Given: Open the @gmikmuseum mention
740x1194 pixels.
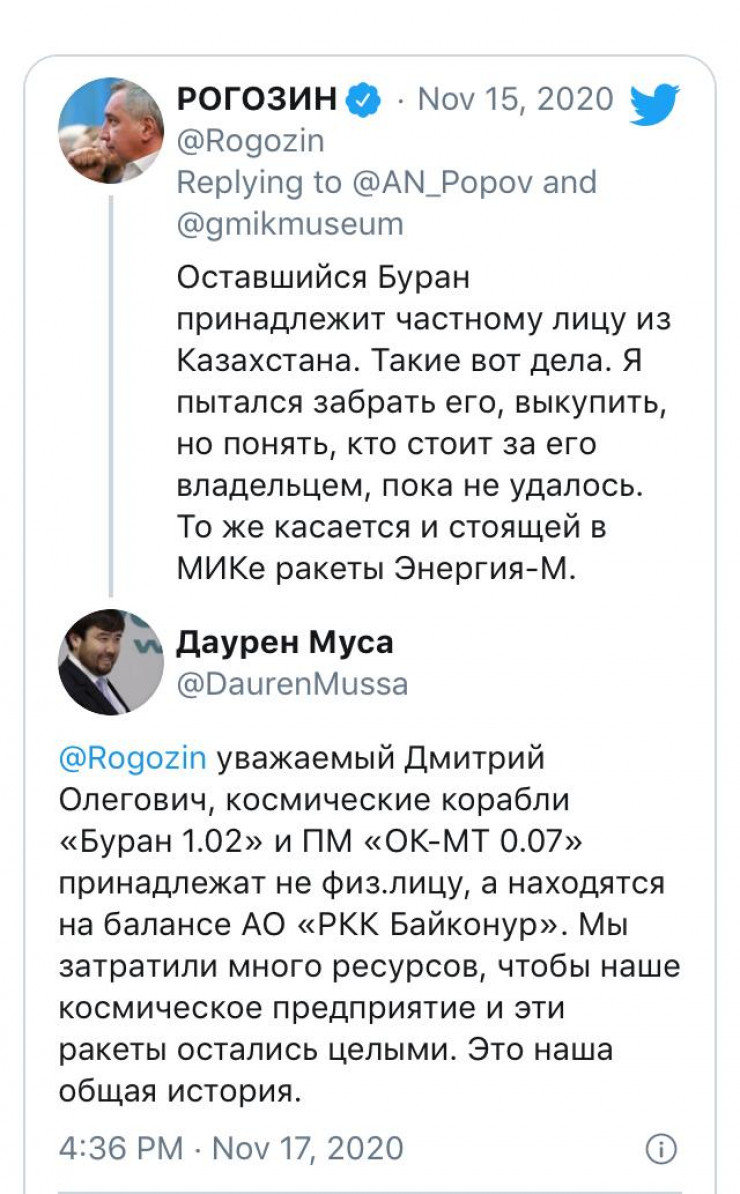Looking at the screenshot, I should pyautogui.click(x=290, y=223).
